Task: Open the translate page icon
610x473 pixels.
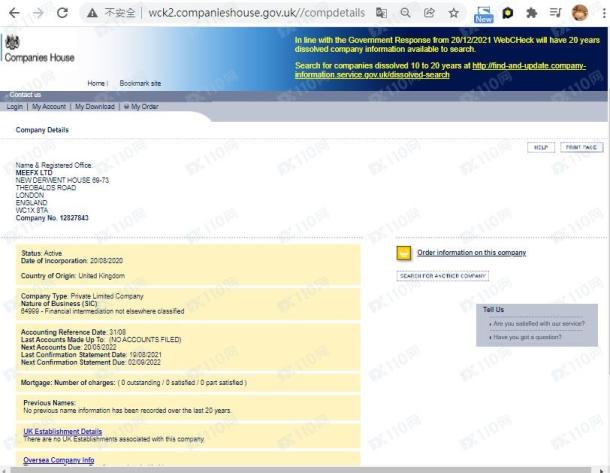Action: 381,13
